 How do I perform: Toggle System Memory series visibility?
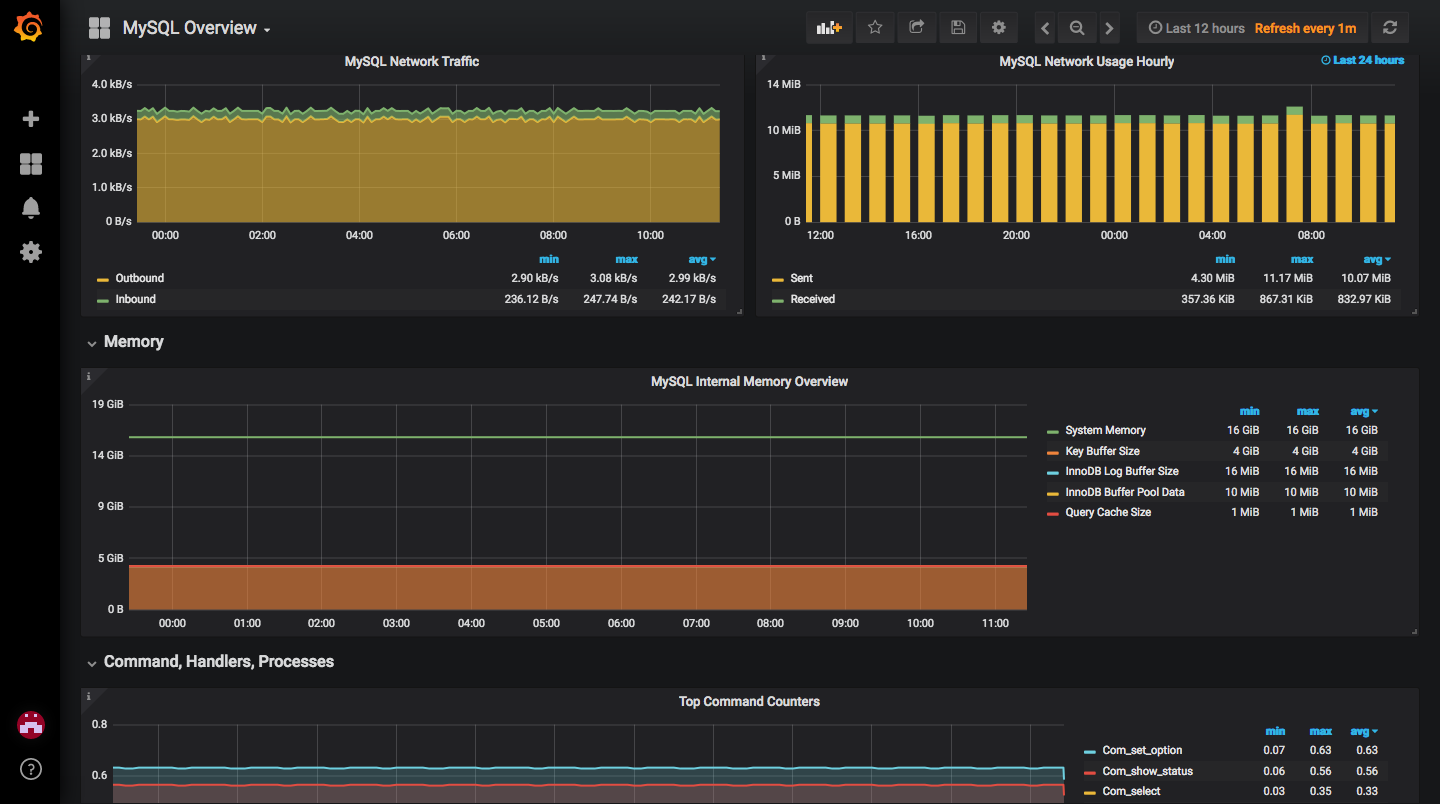[x=1105, y=430]
